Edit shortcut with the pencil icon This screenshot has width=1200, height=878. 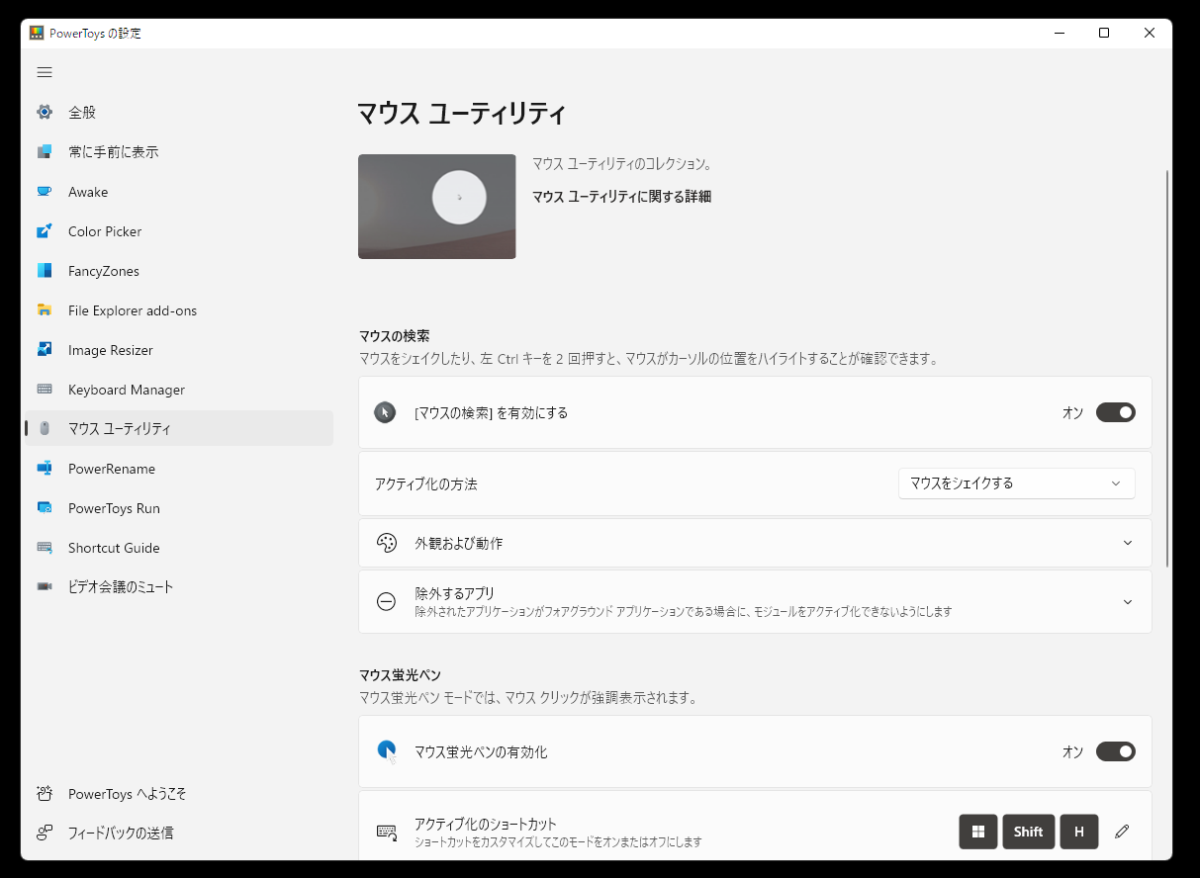click(x=1122, y=832)
